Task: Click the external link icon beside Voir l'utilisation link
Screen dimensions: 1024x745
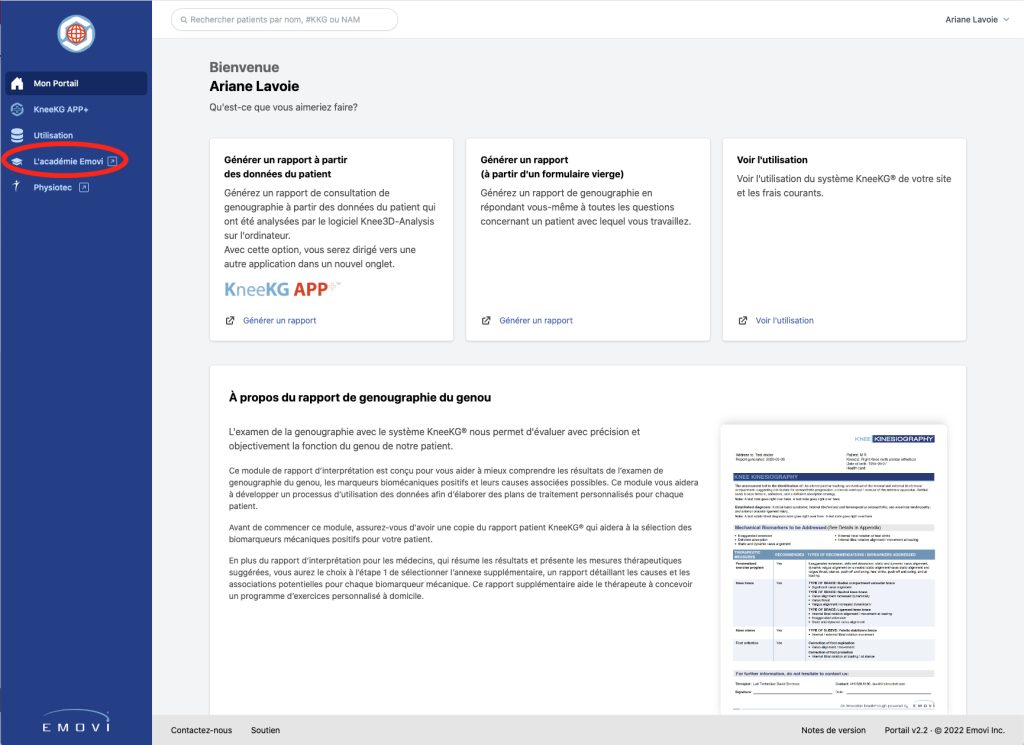Action: pos(743,321)
